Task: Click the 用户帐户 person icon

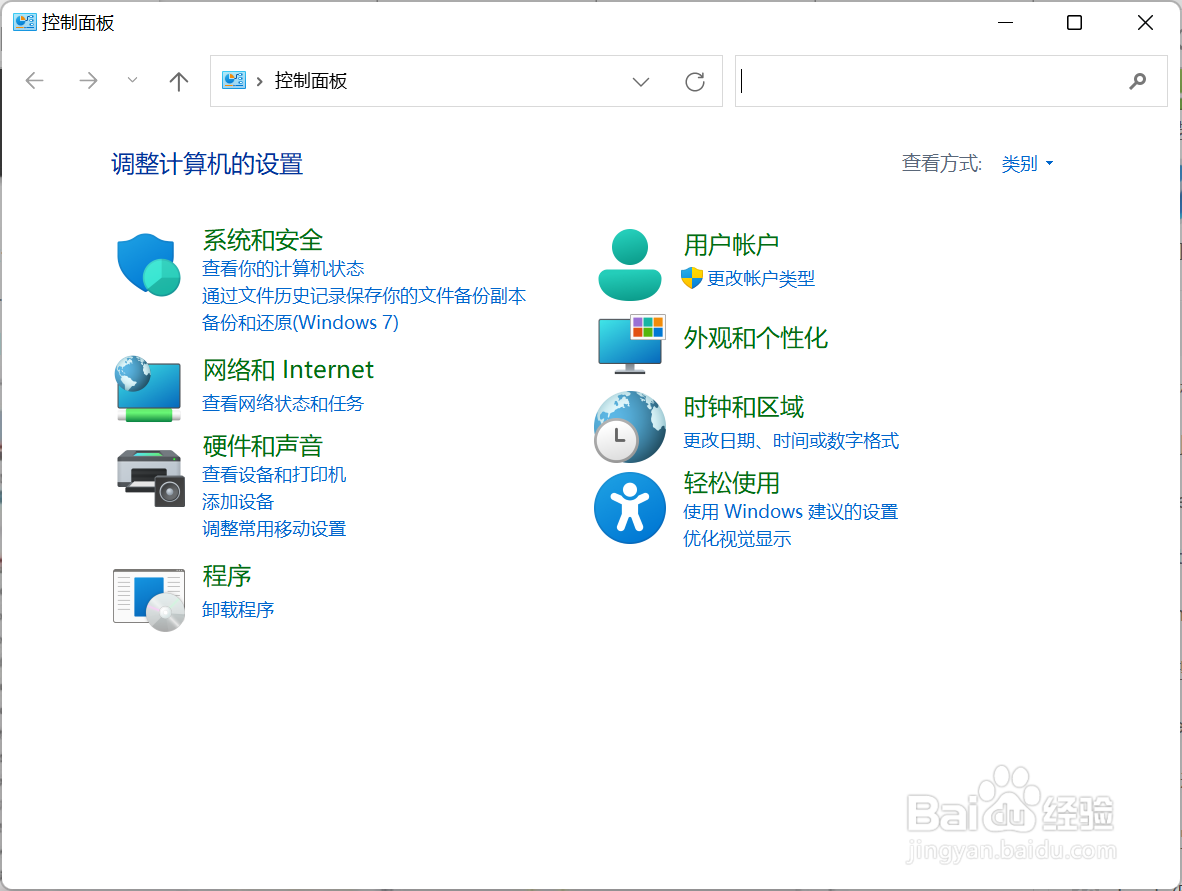Action: click(x=629, y=264)
